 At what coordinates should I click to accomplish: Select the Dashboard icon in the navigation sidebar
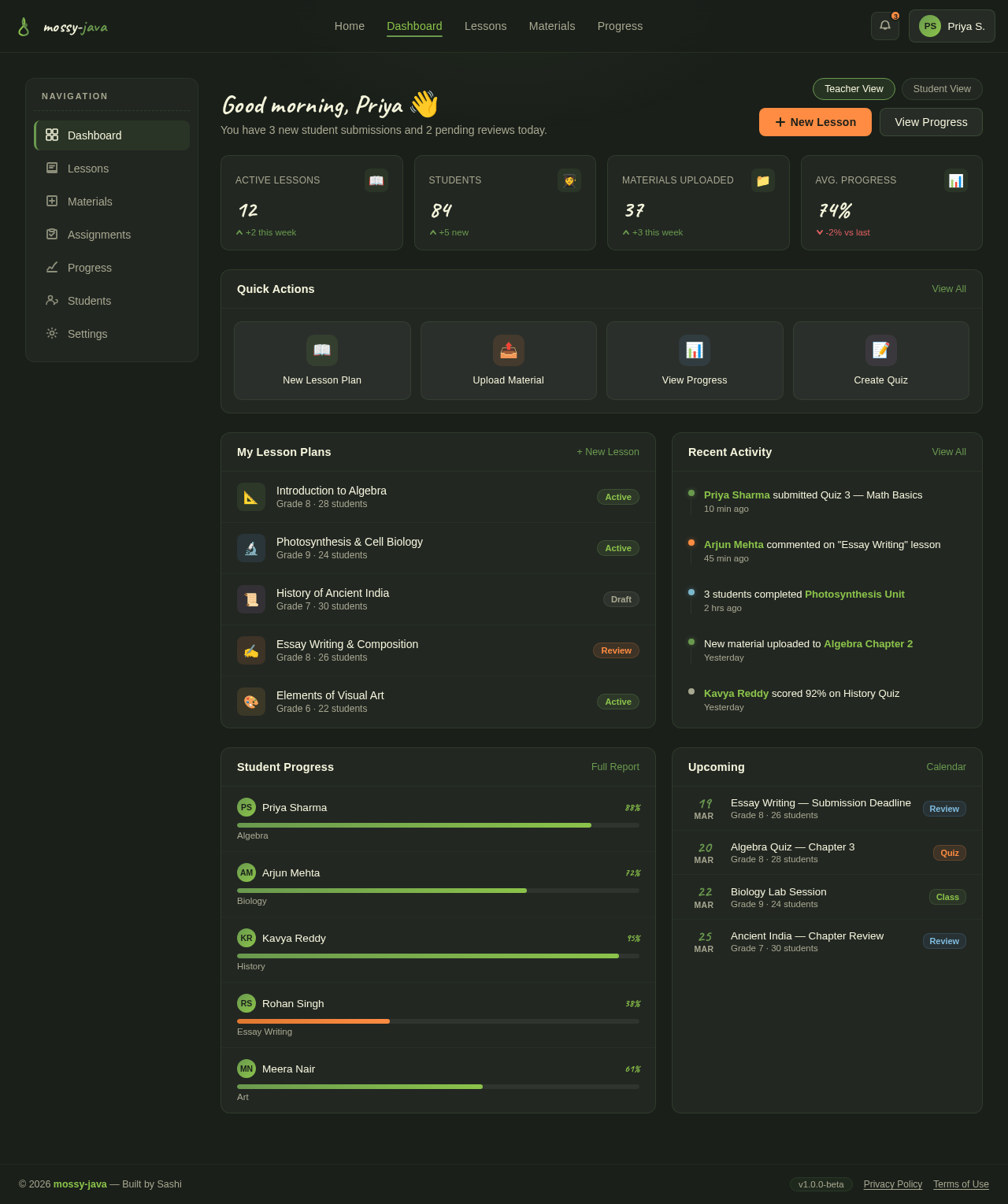[52, 135]
